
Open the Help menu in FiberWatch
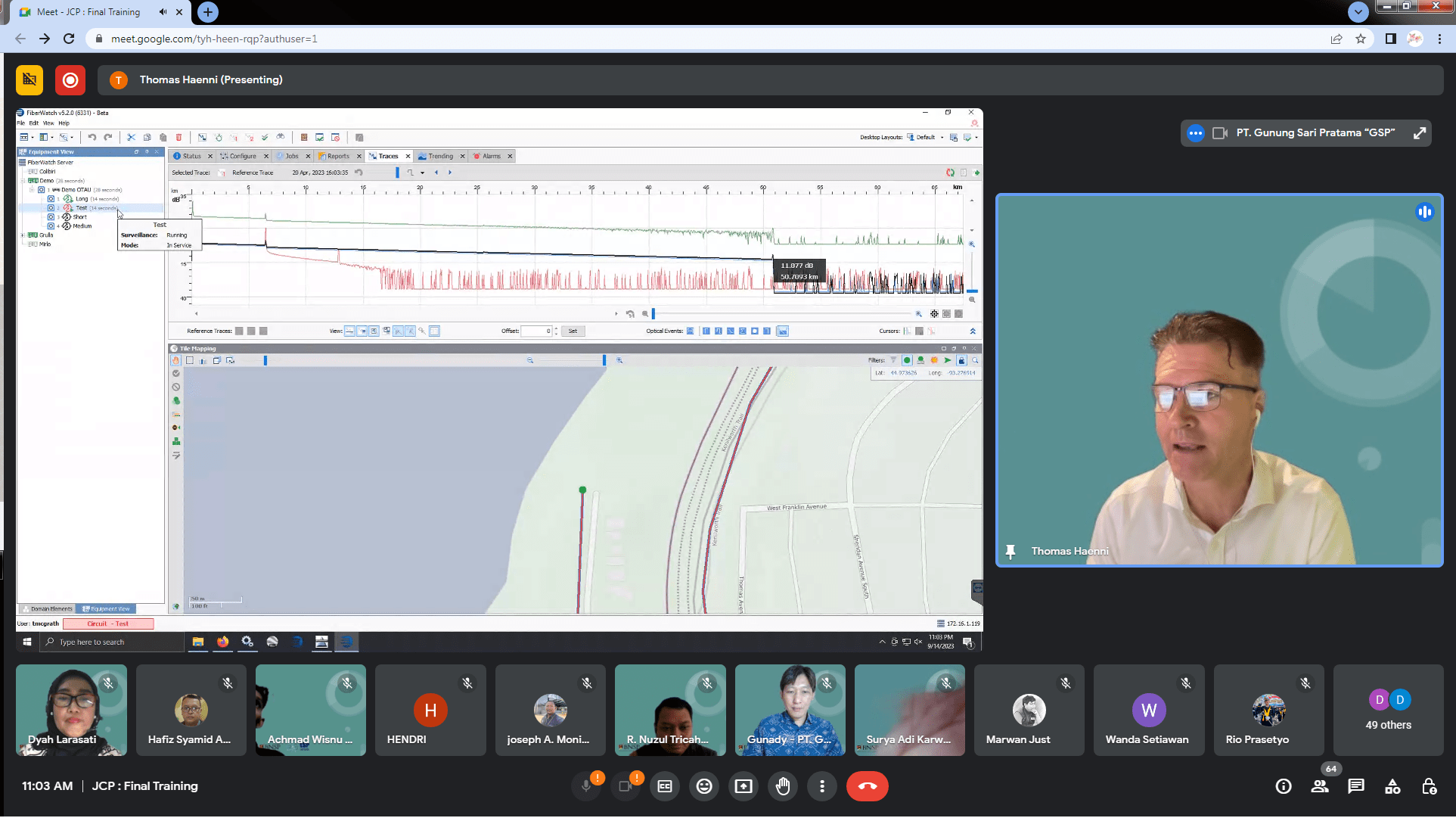(x=64, y=123)
